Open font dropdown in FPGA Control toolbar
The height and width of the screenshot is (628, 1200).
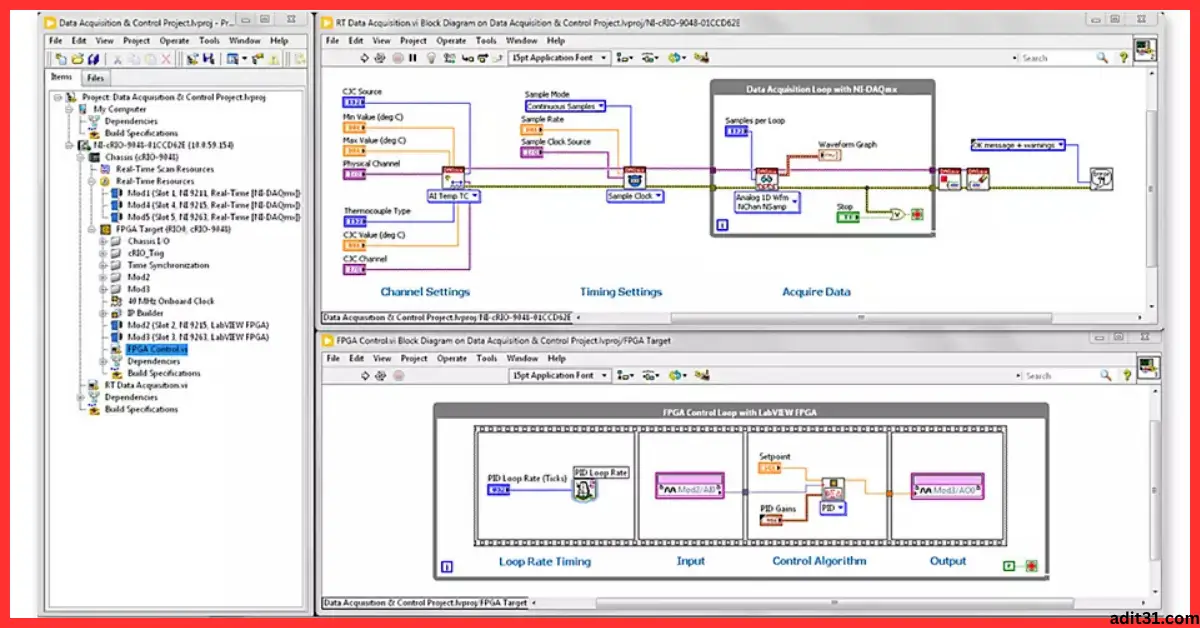click(x=558, y=376)
